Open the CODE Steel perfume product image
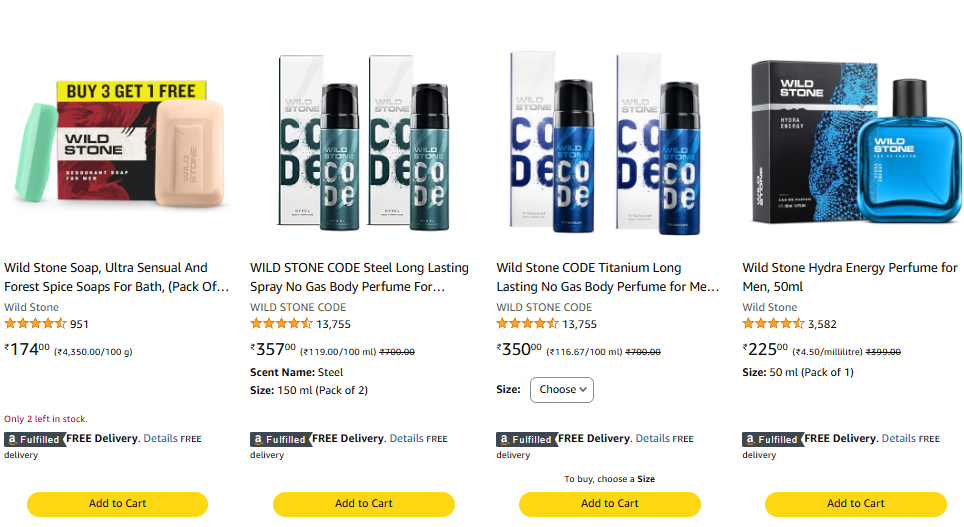The image size is (964, 527). (x=364, y=145)
